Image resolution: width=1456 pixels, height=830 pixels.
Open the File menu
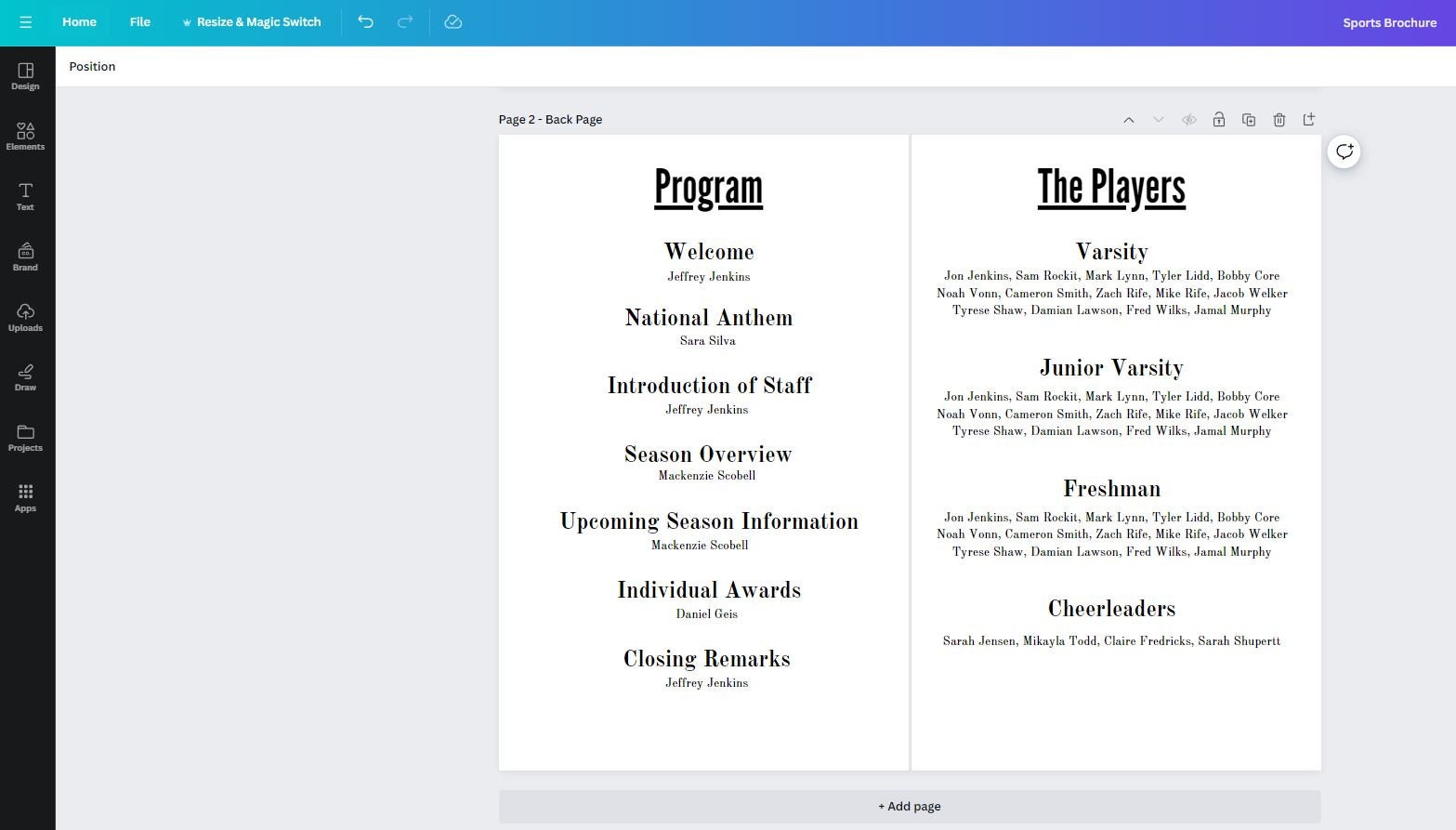tap(139, 21)
